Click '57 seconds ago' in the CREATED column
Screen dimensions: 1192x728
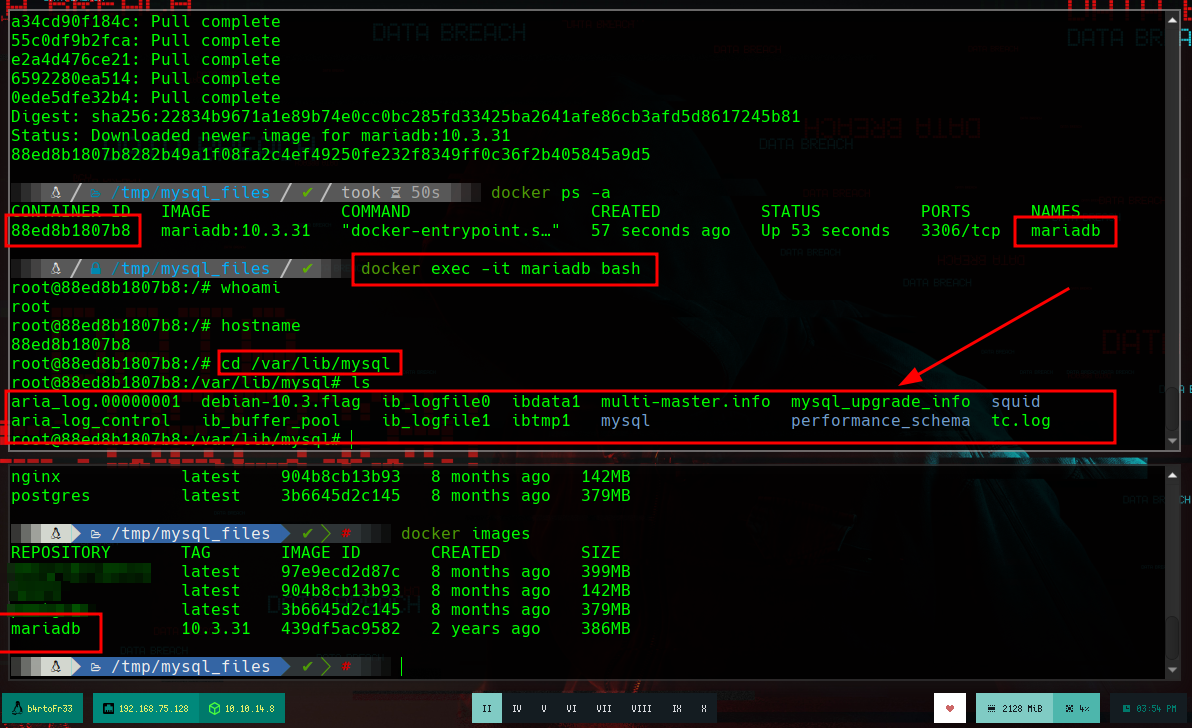661,230
